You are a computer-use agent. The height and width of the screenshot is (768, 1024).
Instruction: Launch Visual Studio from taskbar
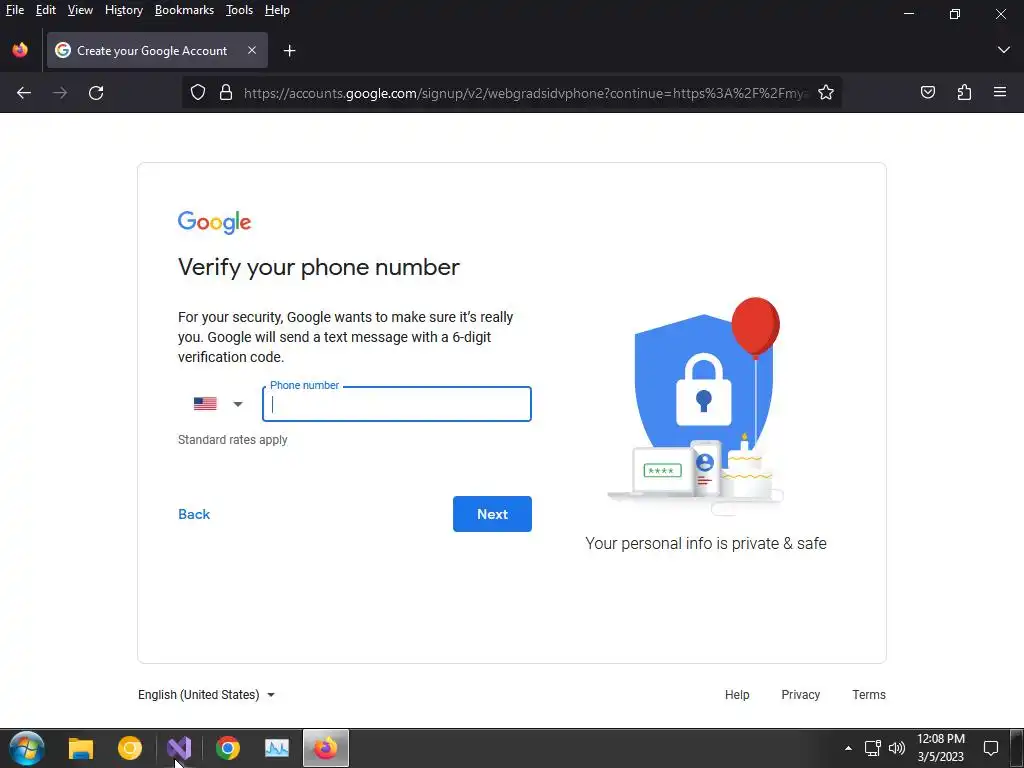179,748
